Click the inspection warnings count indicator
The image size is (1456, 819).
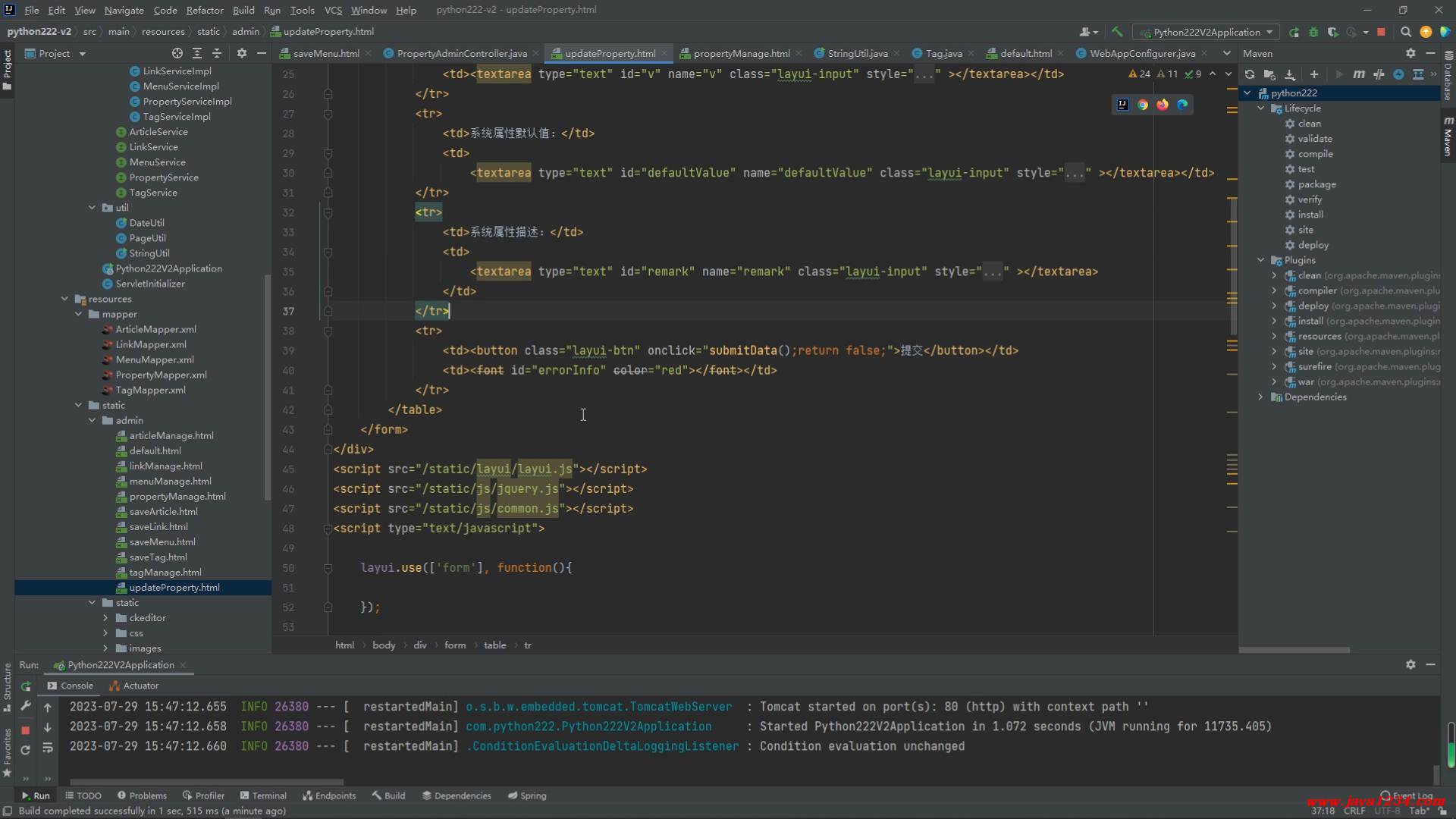[1165, 74]
